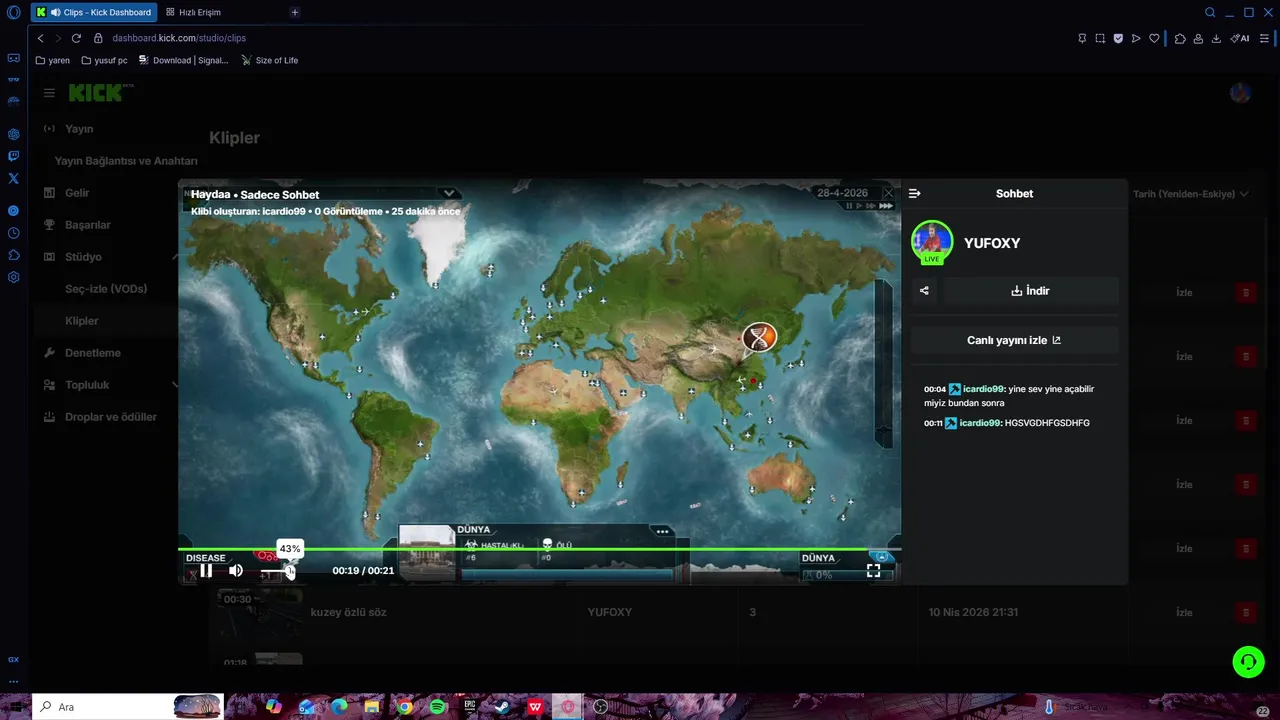Click the YUFOXY streamer avatar
Image resolution: width=1280 pixels, height=720 pixels.
[932, 242]
